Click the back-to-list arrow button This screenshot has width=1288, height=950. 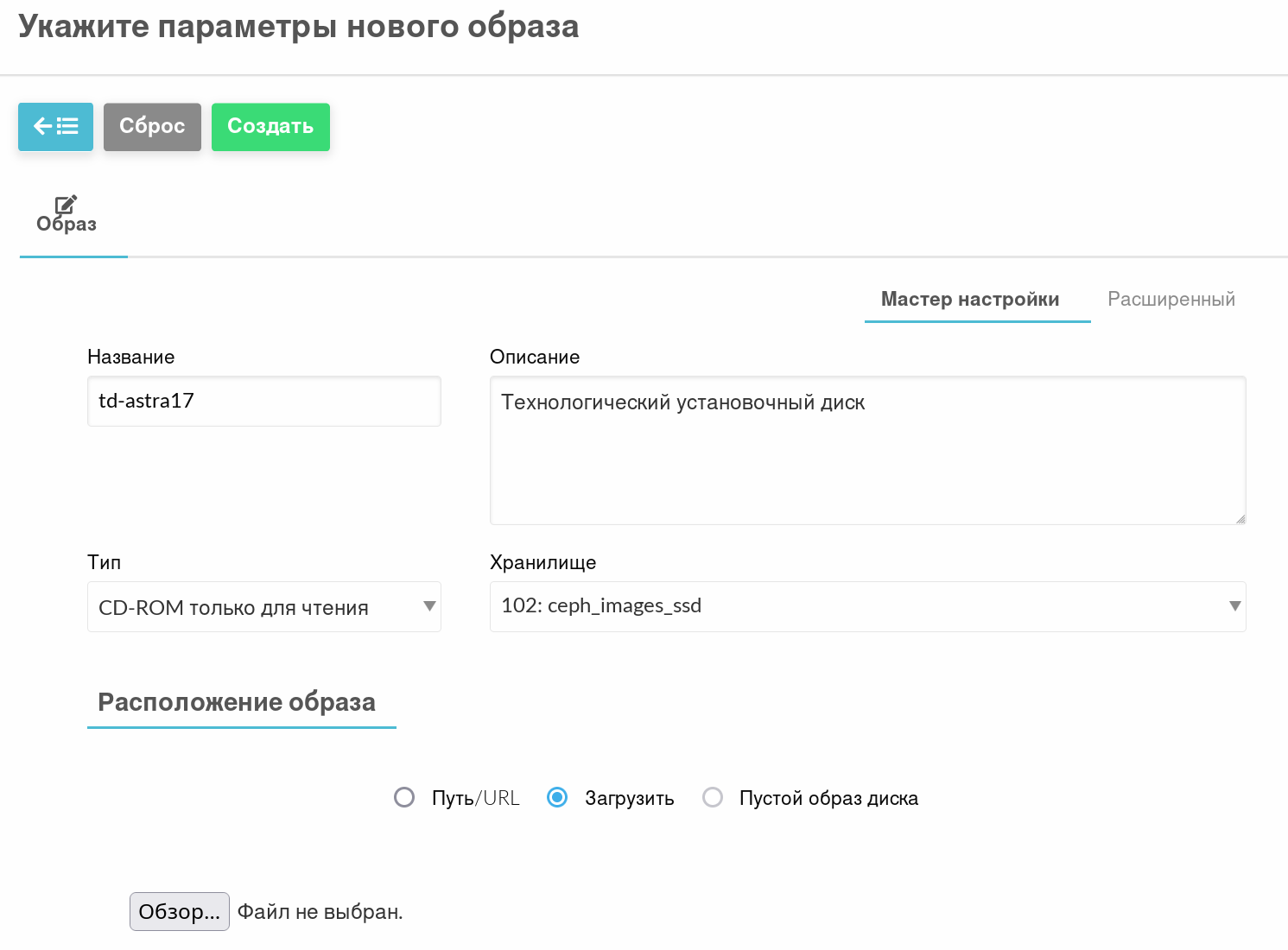pos(55,127)
